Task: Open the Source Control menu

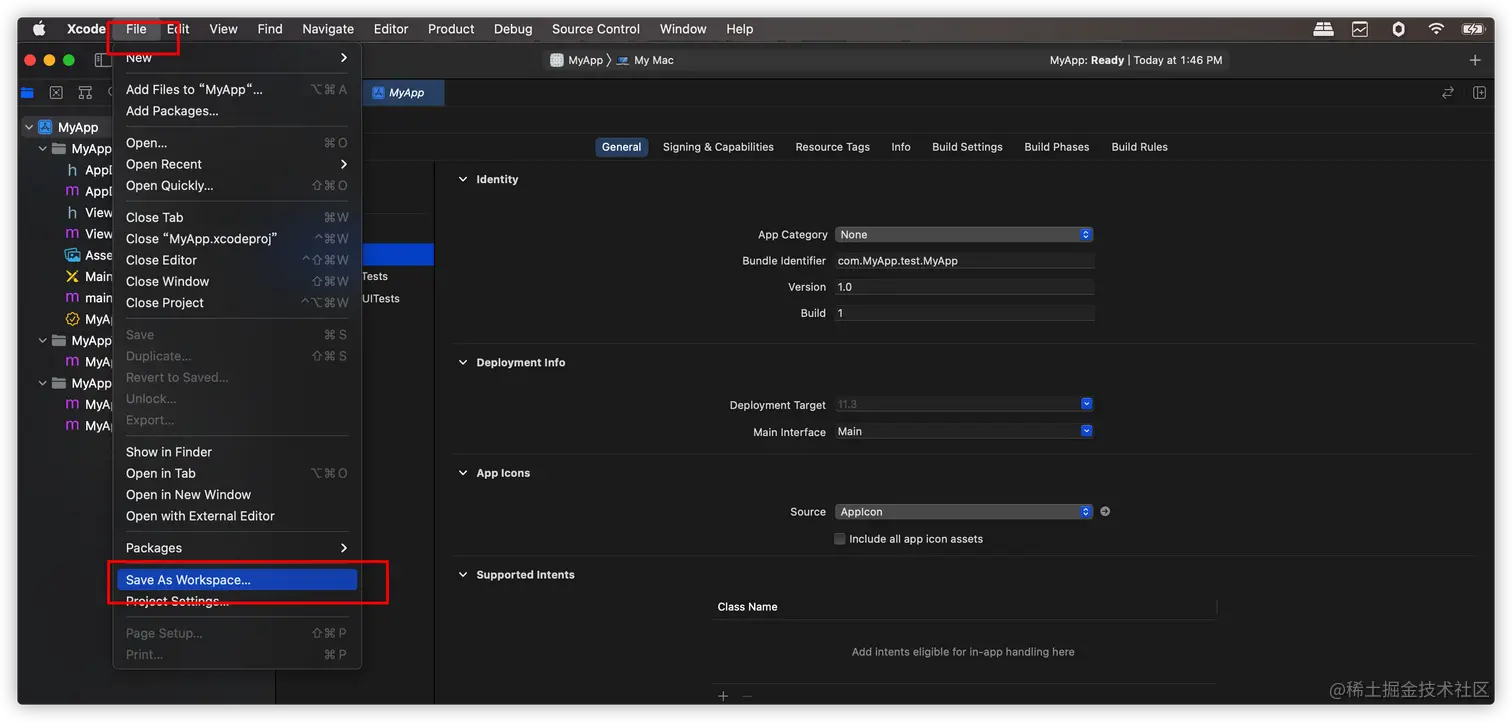Action: 596,29
